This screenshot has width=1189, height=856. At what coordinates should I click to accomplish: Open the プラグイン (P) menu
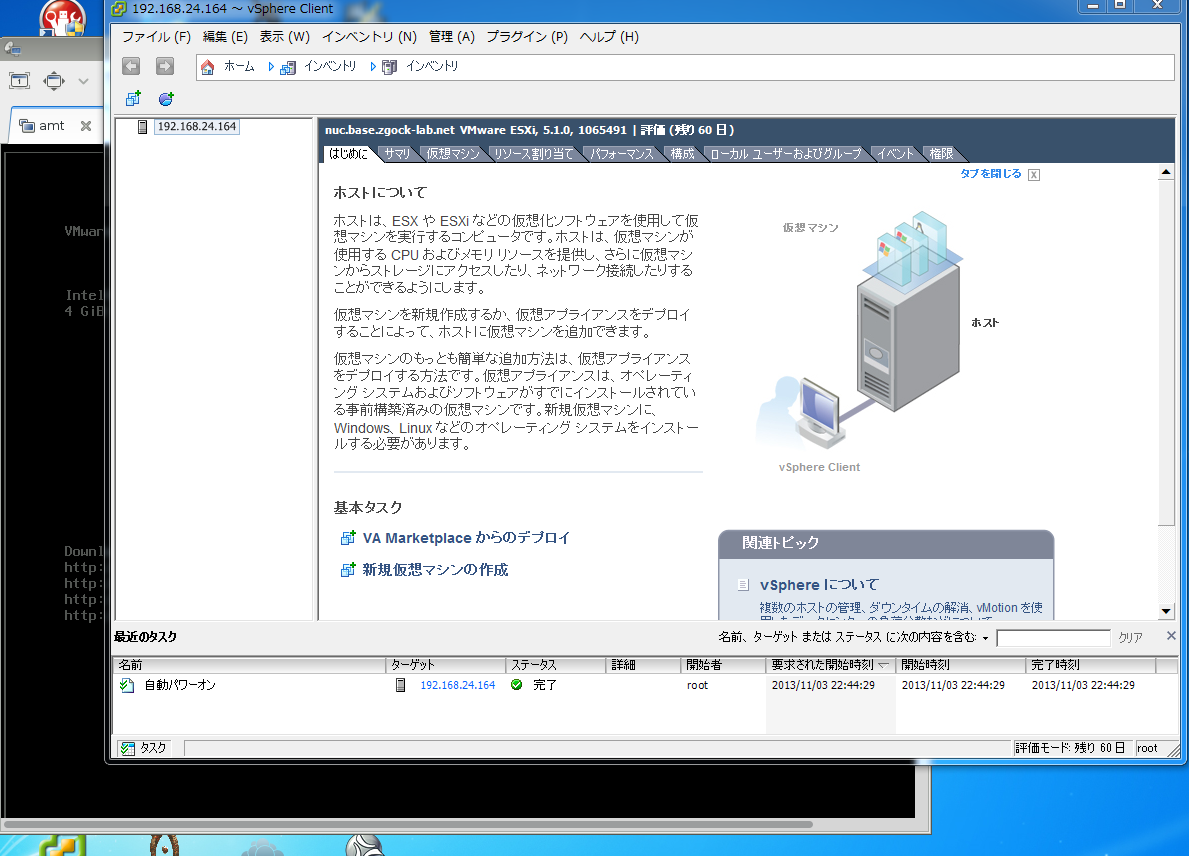tap(527, 36)
